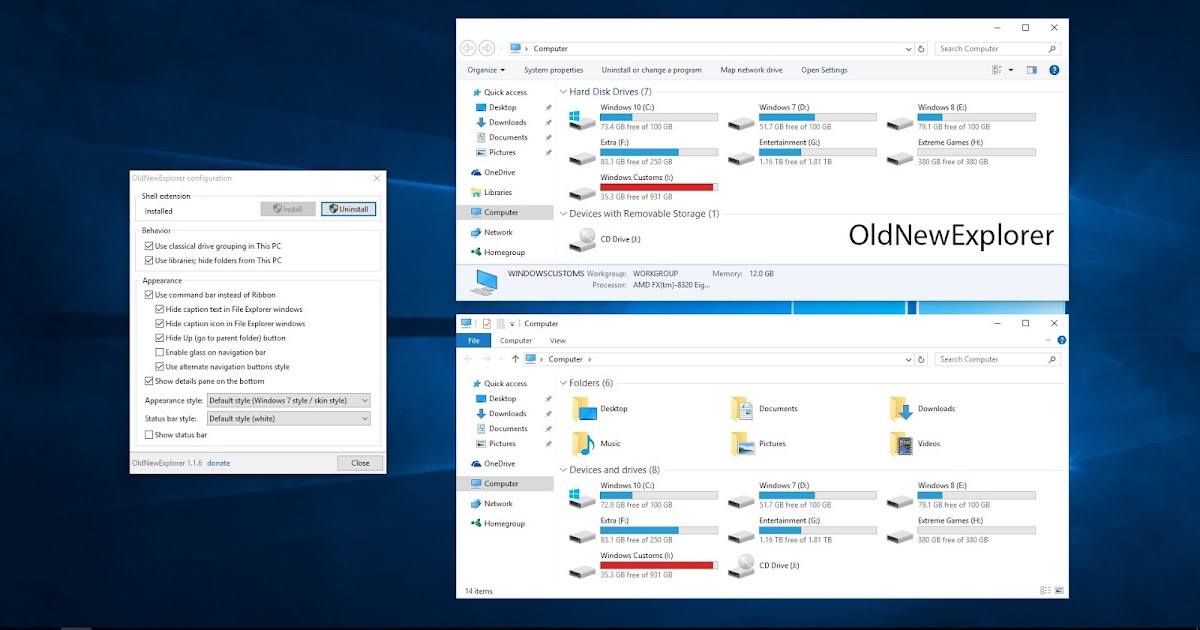Collapse Devices with Removable Storage (1) group
1200x630 pixels.
[x=563, y=214]
